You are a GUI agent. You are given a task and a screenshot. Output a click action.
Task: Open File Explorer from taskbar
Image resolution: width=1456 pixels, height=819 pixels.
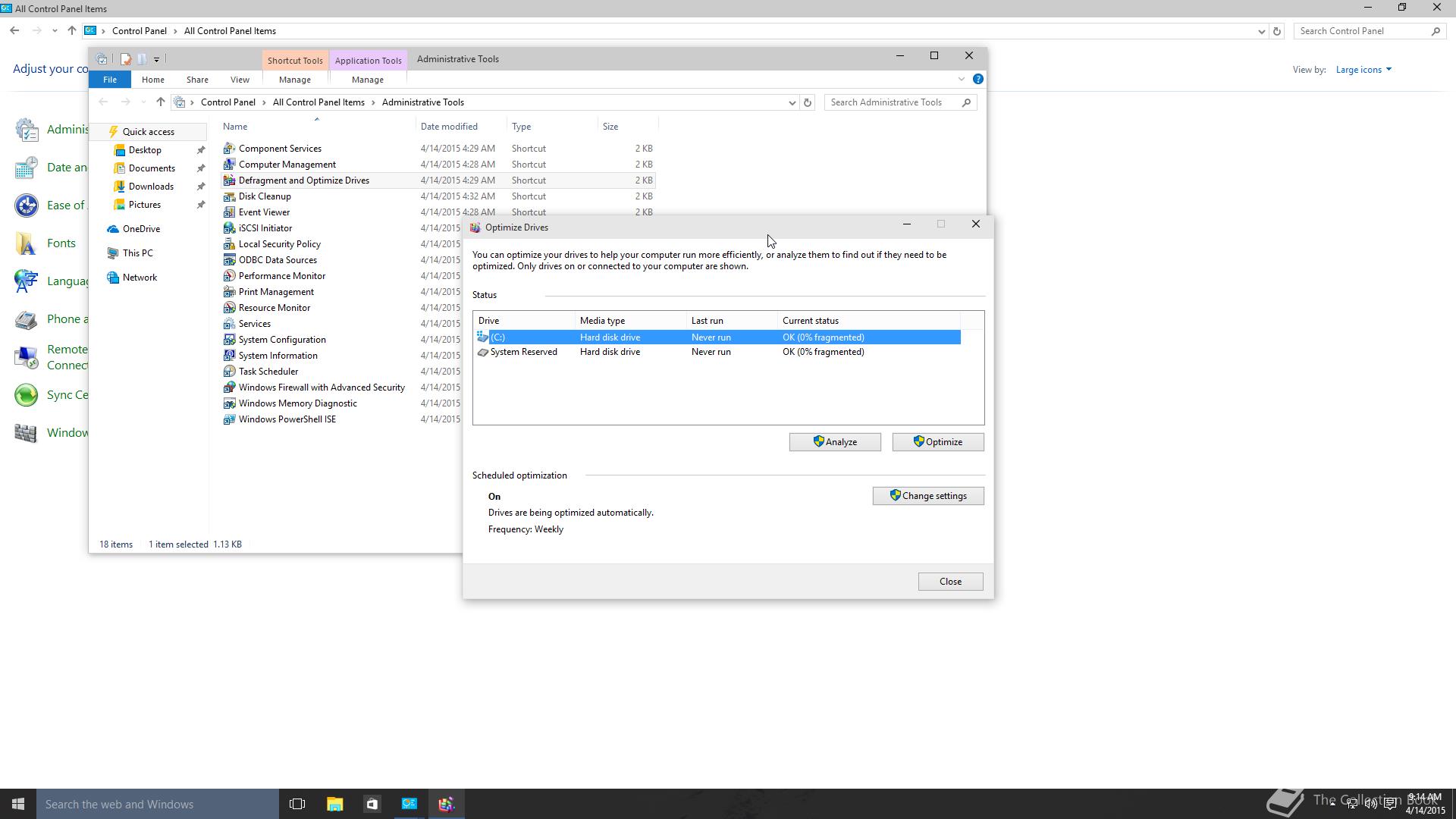(x=334, y=804)
